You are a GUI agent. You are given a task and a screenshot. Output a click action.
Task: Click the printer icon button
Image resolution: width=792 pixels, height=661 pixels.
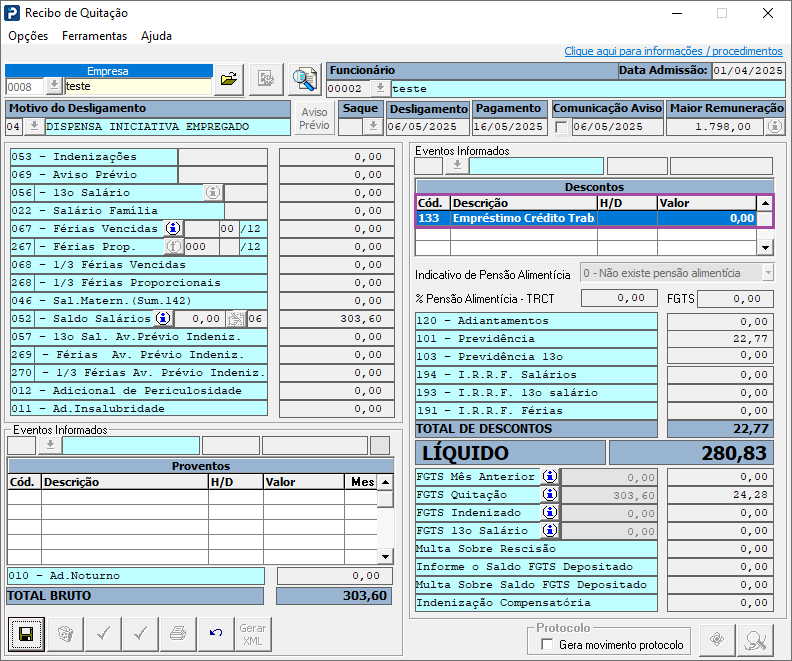(x=178, y=634)
